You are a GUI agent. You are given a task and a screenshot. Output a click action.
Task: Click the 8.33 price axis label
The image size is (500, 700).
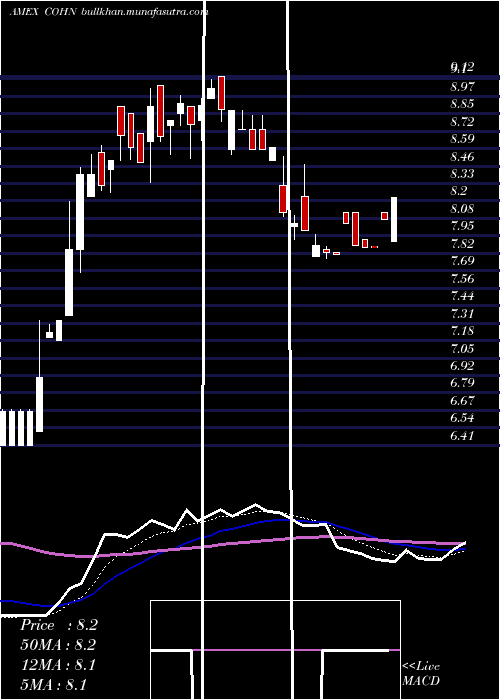point(462,173)
